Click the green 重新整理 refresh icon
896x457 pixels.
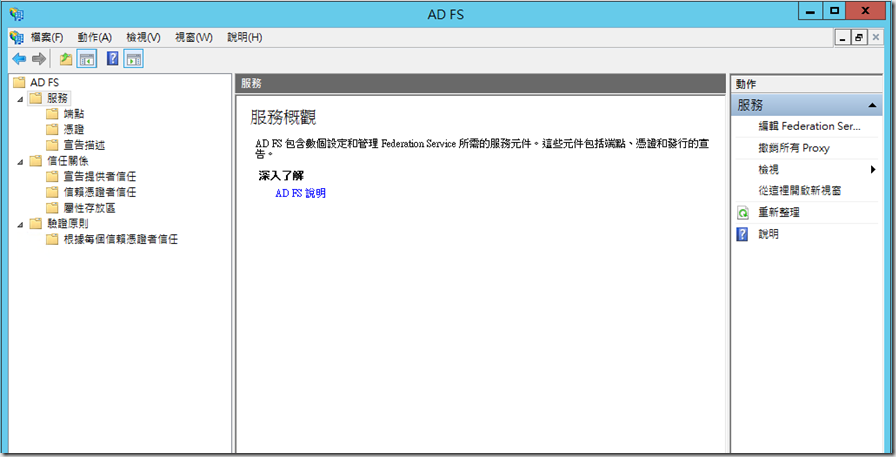[x=743, y=213]
